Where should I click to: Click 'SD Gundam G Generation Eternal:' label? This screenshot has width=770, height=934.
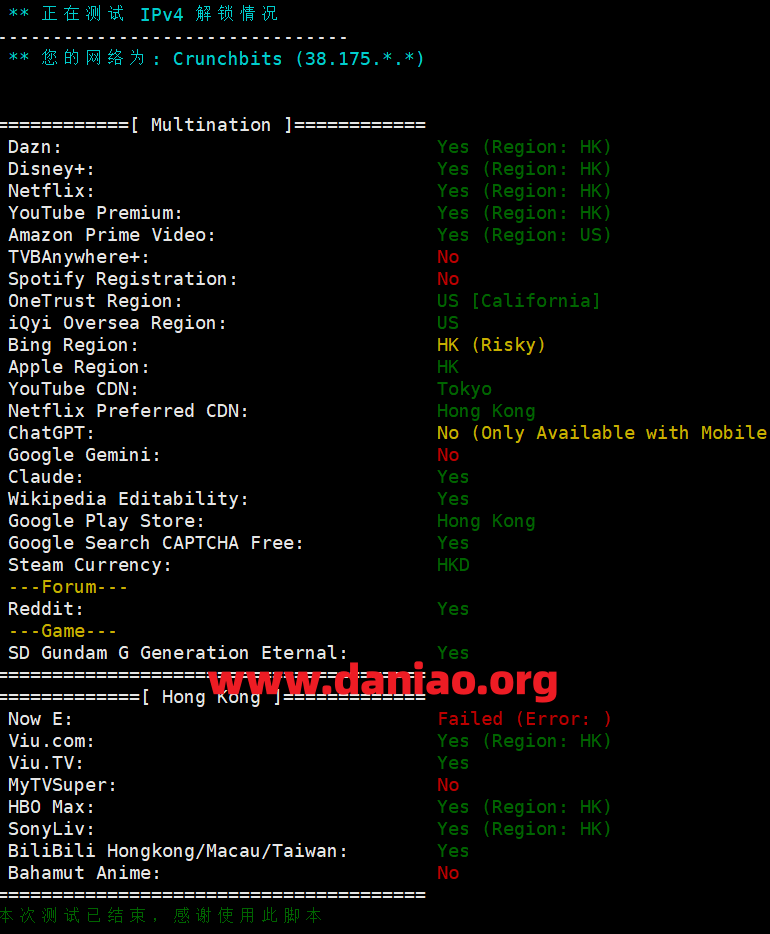tap(177, 653)
